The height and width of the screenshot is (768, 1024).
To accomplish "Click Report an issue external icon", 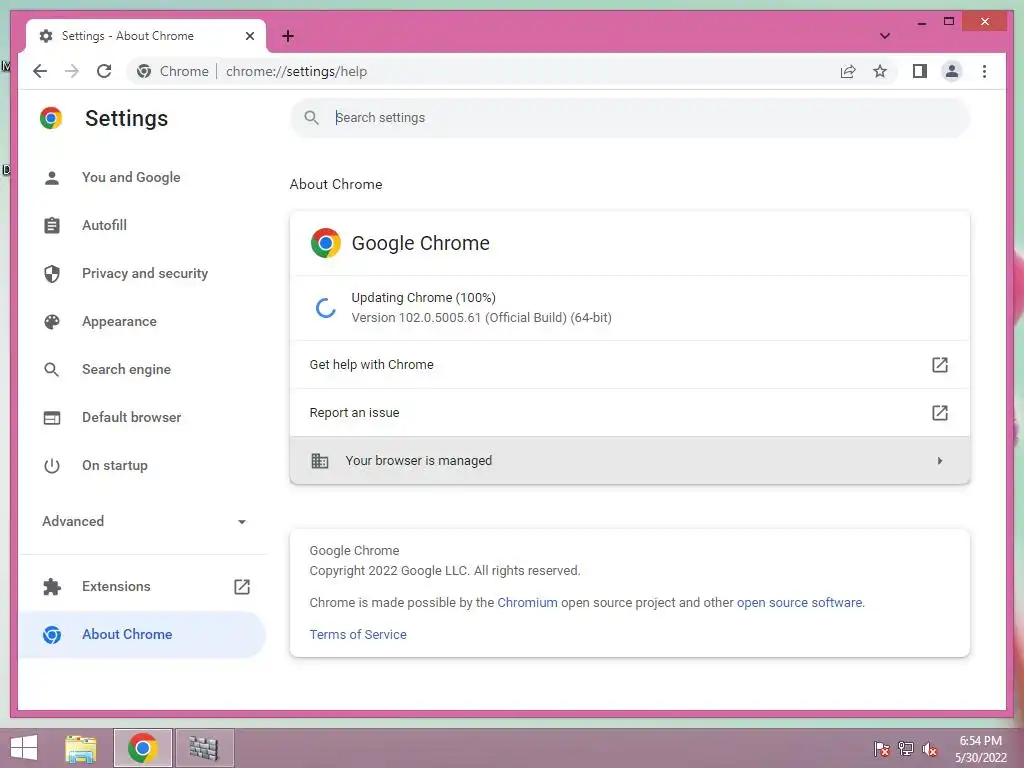I will click(x=940, y=413).
